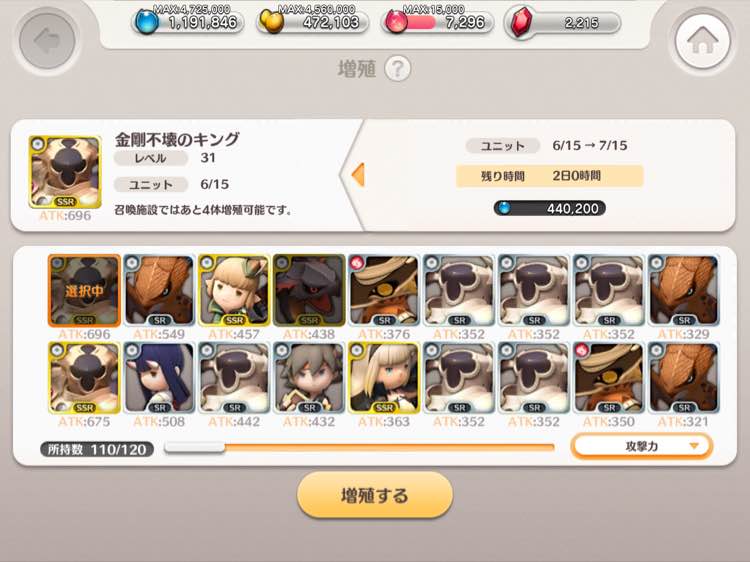Click the dropdown arrow beside 攻撃力

point(694,446)
